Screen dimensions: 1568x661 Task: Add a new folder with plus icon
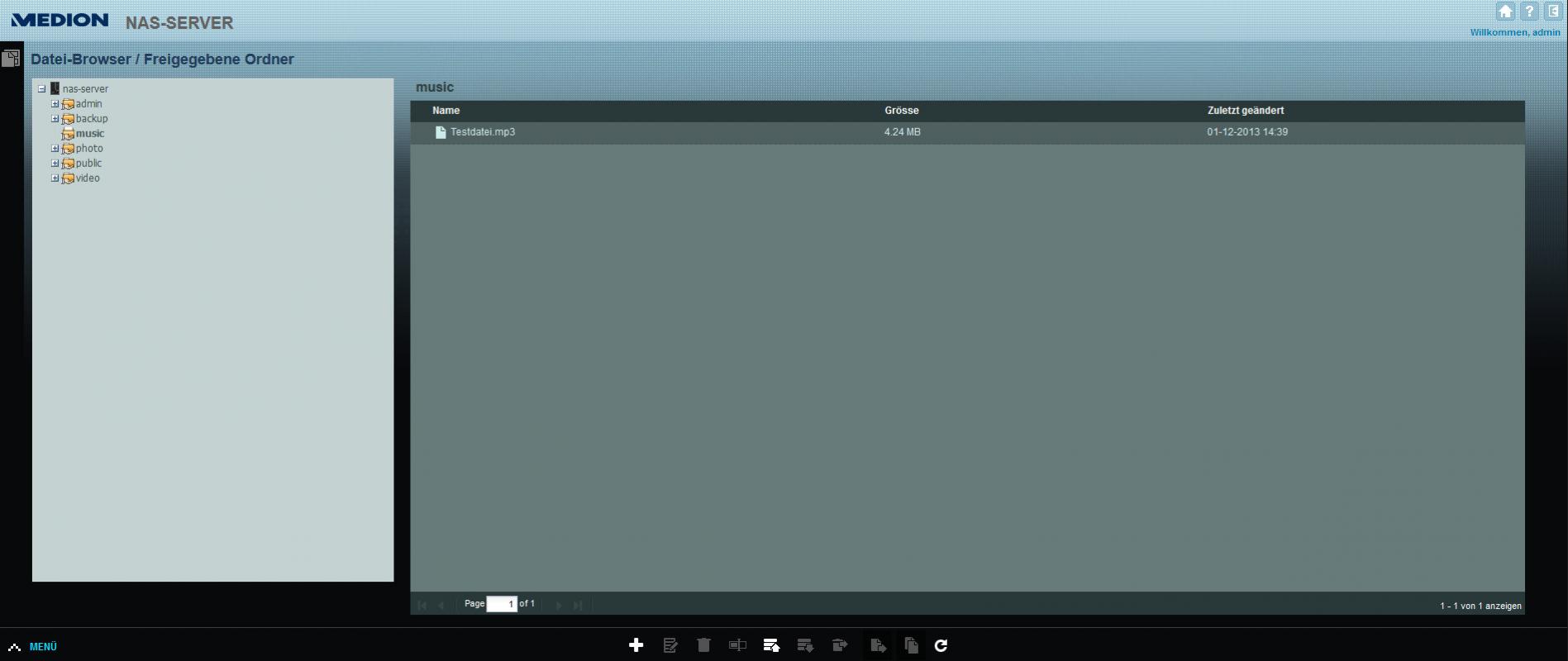[636, 645]
